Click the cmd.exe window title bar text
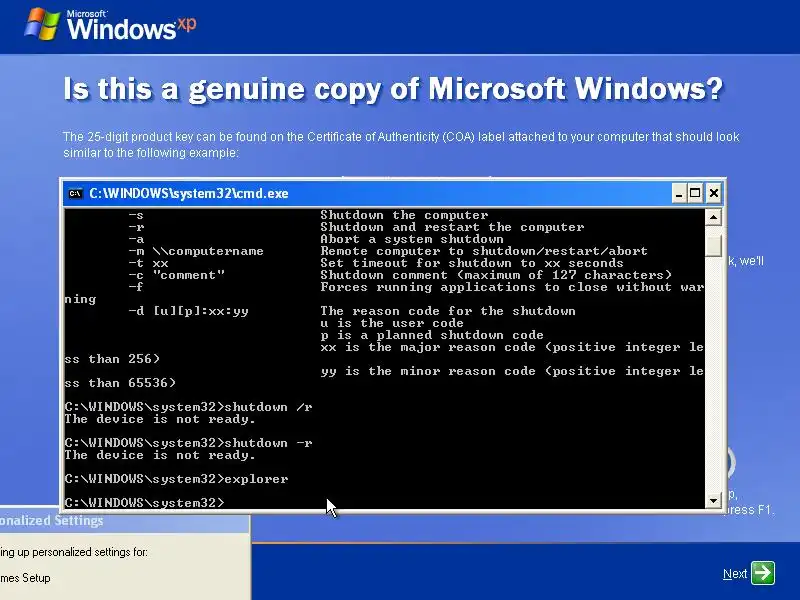This screenshot has width=800, height=600. pyautogui.click(x=189, y=193)
